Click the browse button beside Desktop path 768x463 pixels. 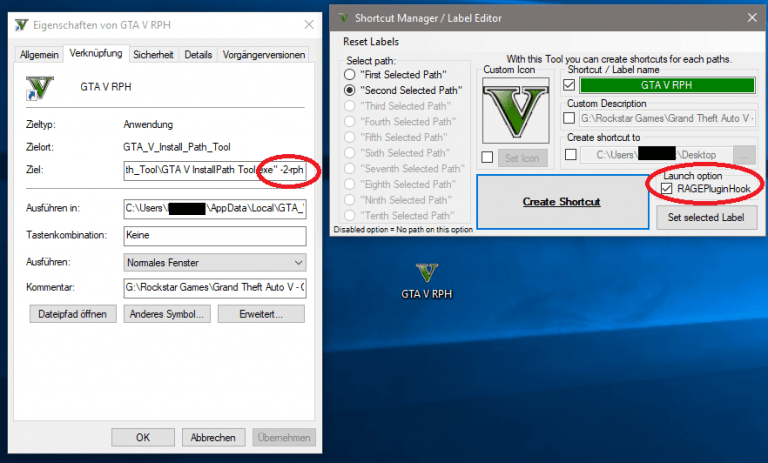(x=744, y=154)
